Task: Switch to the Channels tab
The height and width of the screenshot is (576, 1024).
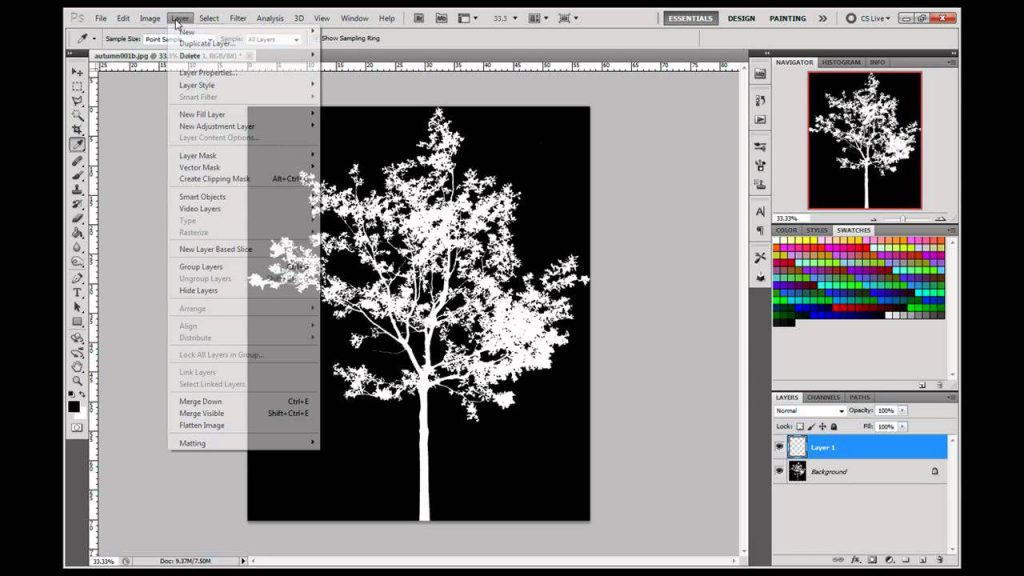Action: pos(823,397)
